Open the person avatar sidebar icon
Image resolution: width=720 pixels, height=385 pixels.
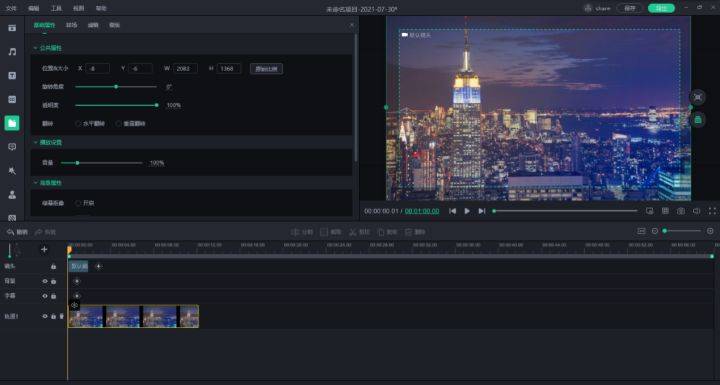(12, 194)
